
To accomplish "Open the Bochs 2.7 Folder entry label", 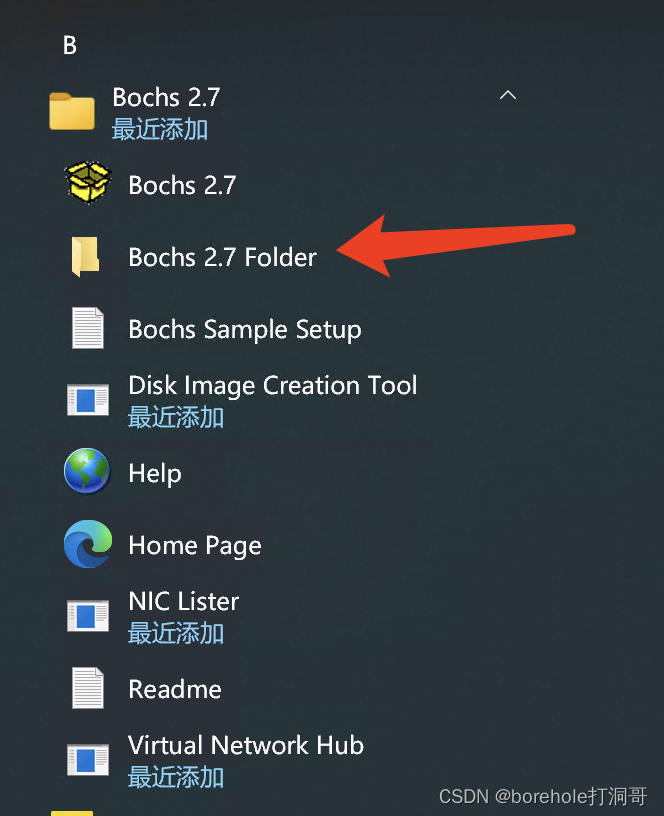I will pos(222,257).
